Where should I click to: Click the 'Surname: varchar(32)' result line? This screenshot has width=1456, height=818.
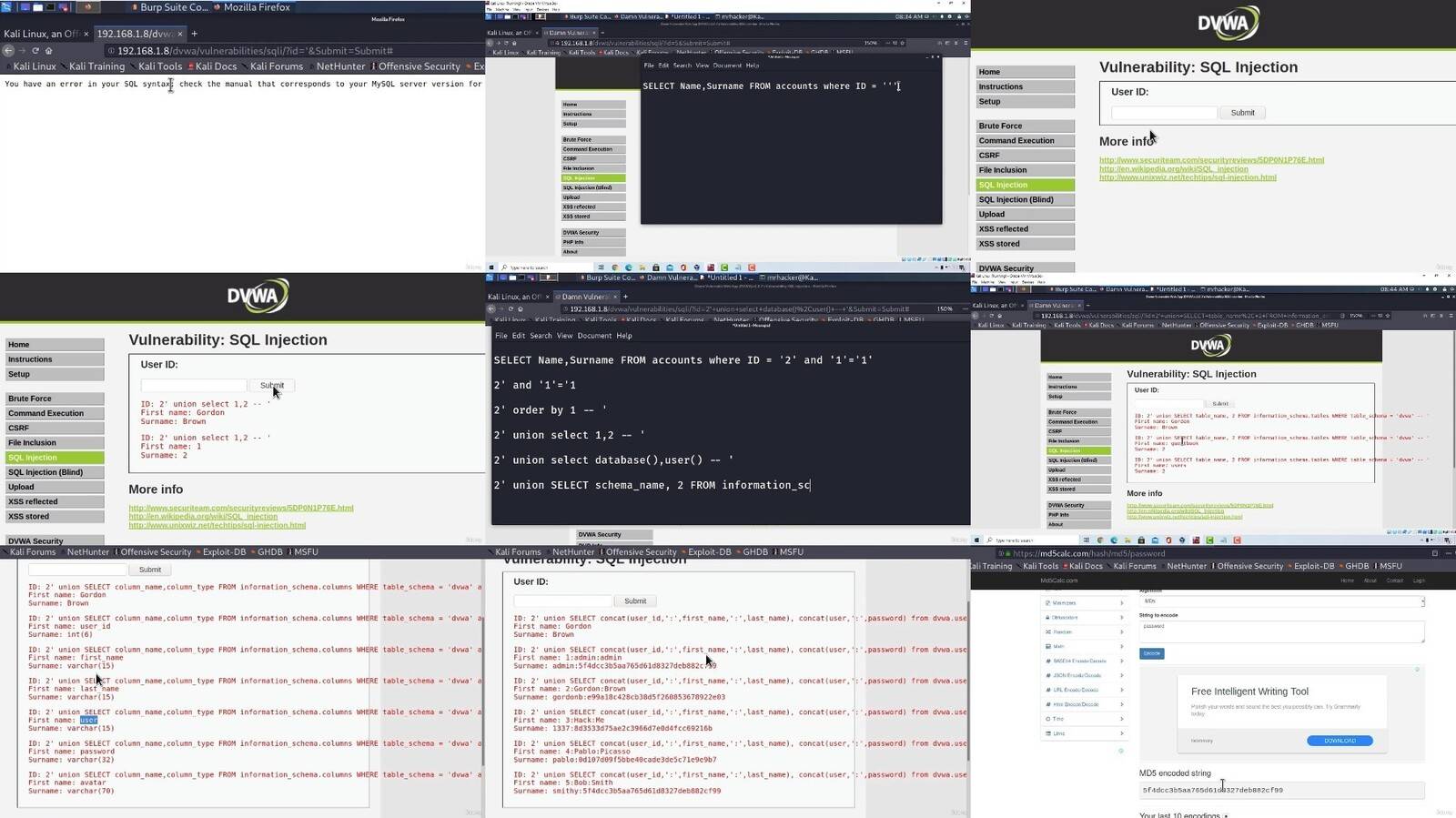point(72,760)
